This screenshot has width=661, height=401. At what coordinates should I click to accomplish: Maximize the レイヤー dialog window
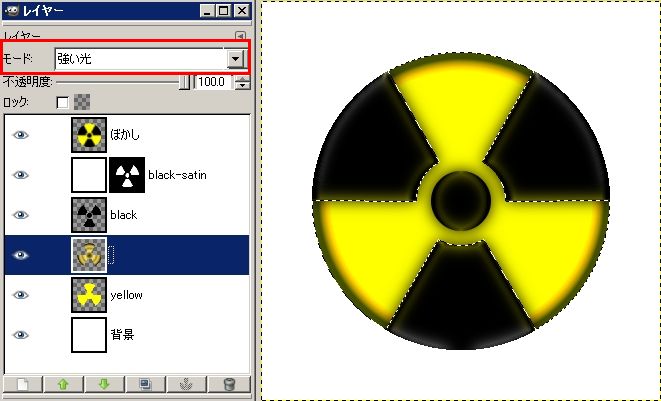[223, 11]
